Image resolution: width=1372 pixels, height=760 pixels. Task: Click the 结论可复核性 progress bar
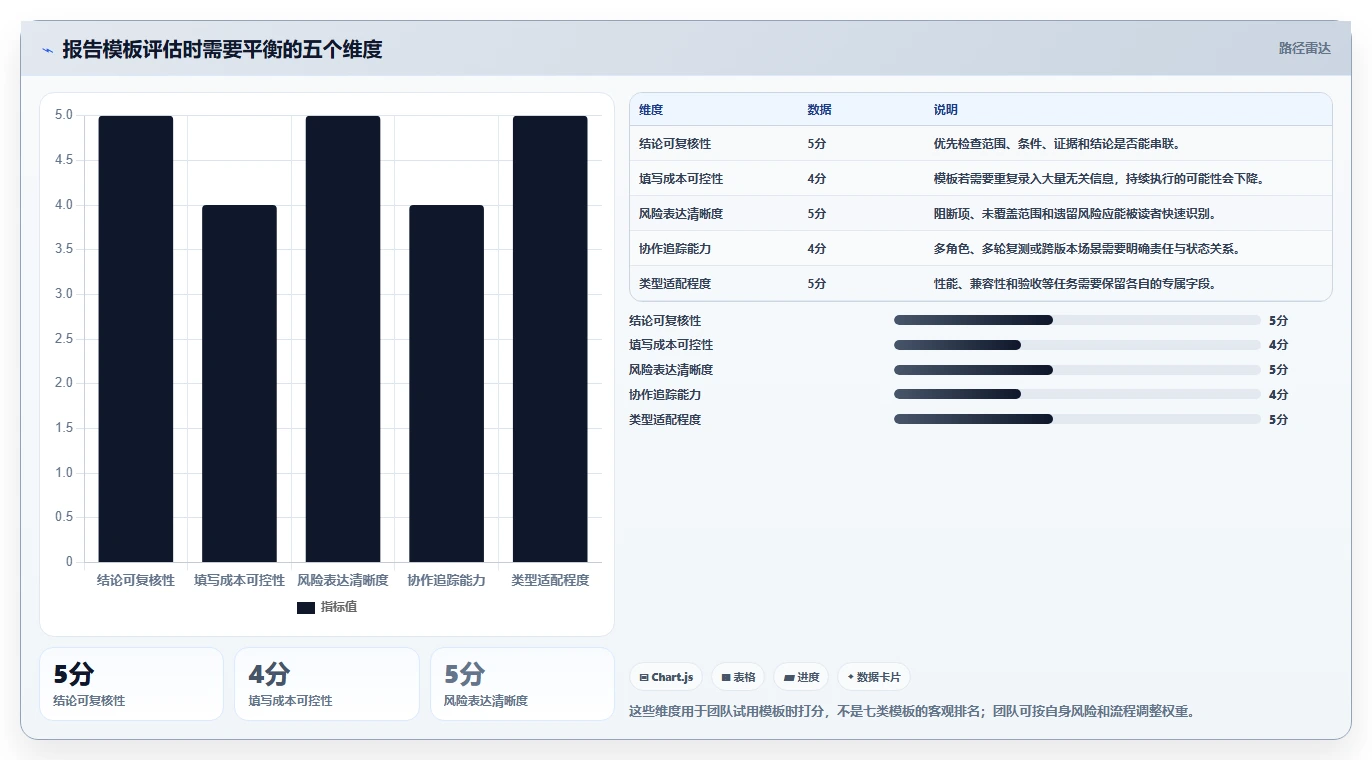tap(1077, 320)
